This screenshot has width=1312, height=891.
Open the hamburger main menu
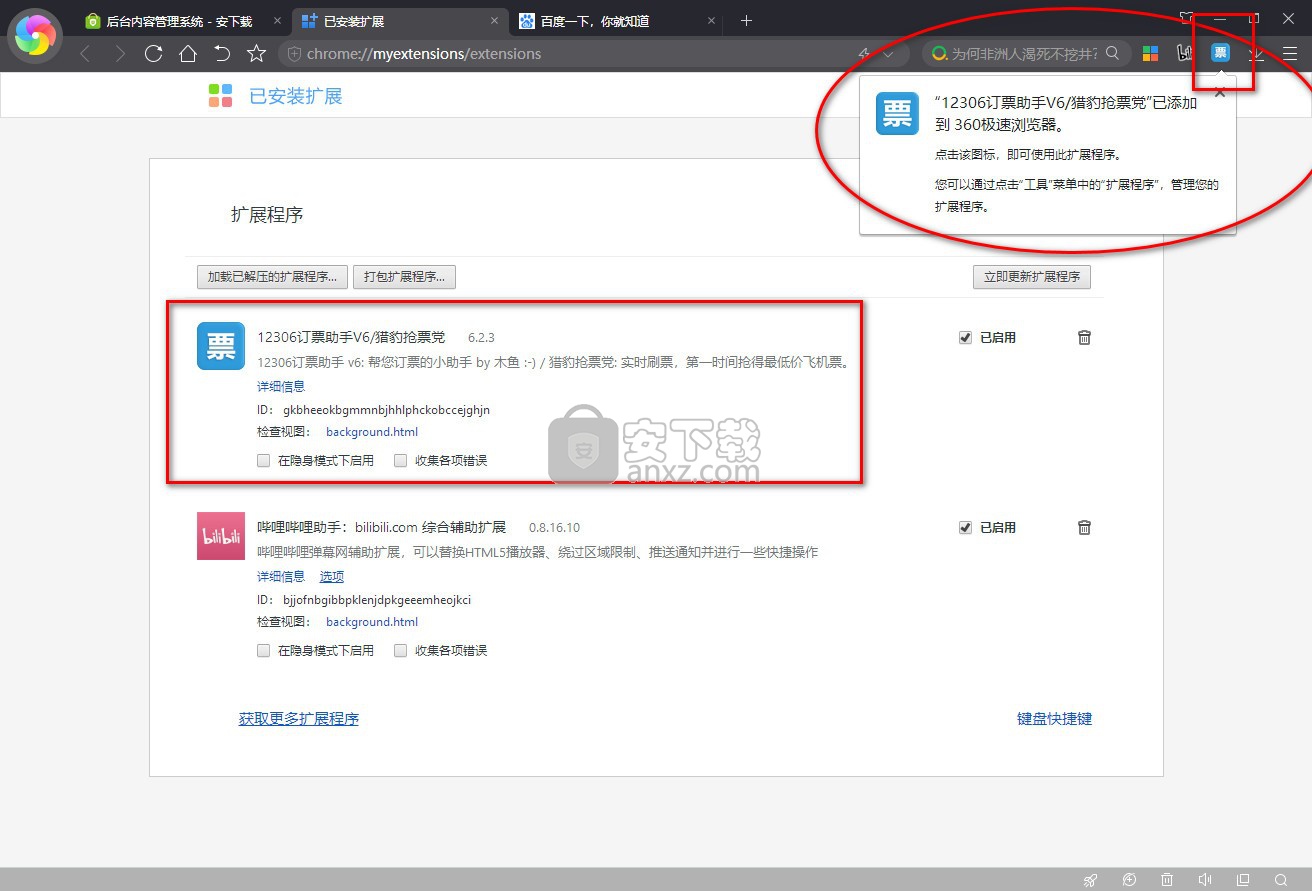[1290, 54]
